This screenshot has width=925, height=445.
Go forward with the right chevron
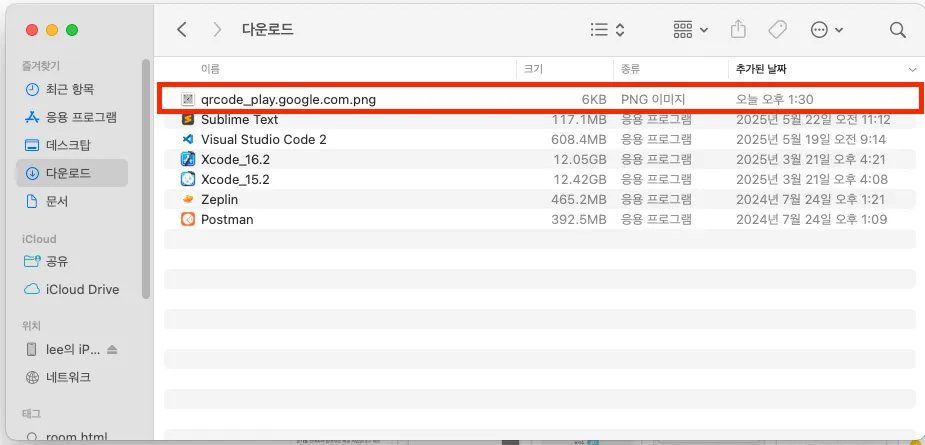217,30
